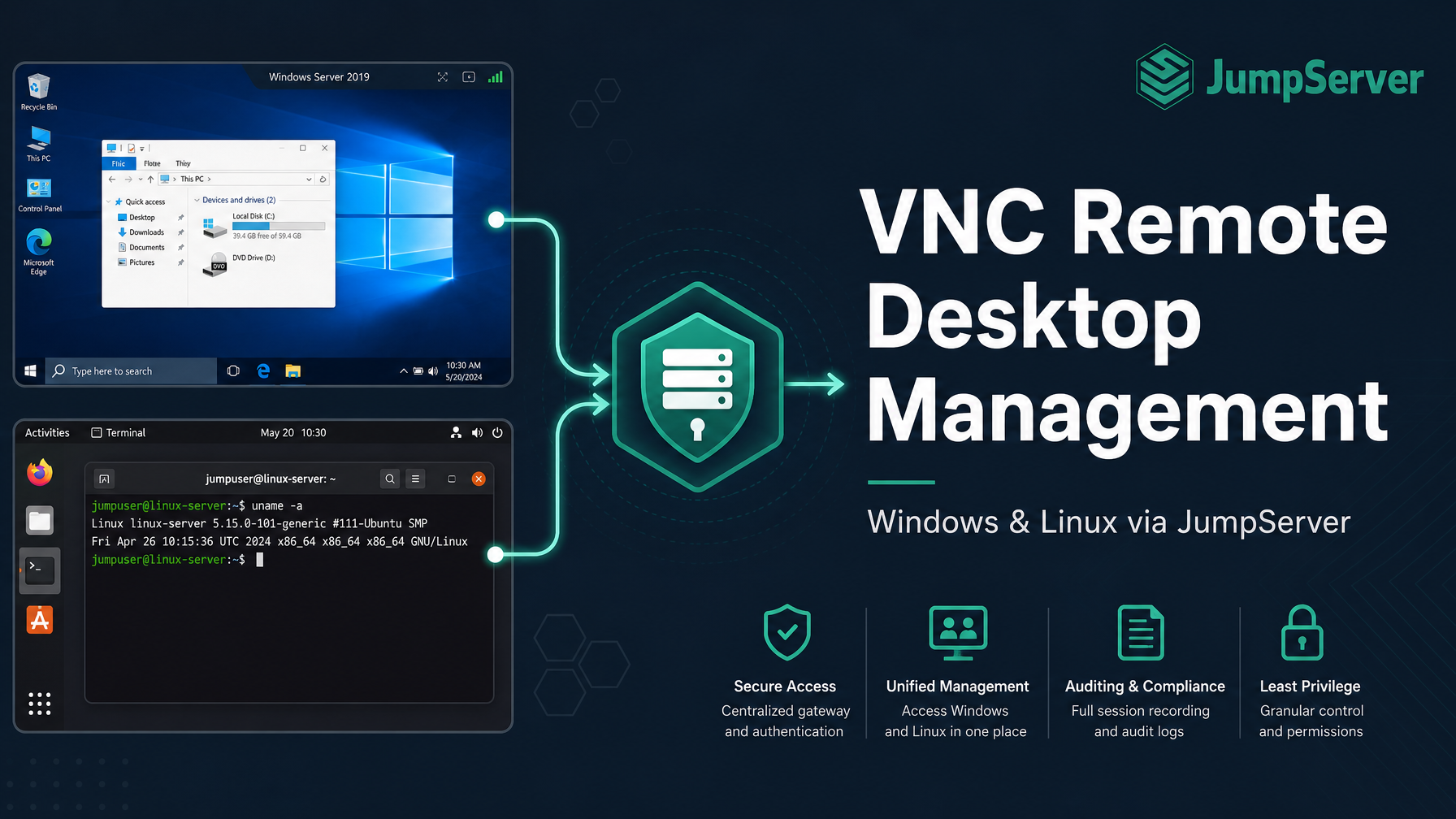
Task: Select Desktop under Quick access
Action: (x=136, y=217)
